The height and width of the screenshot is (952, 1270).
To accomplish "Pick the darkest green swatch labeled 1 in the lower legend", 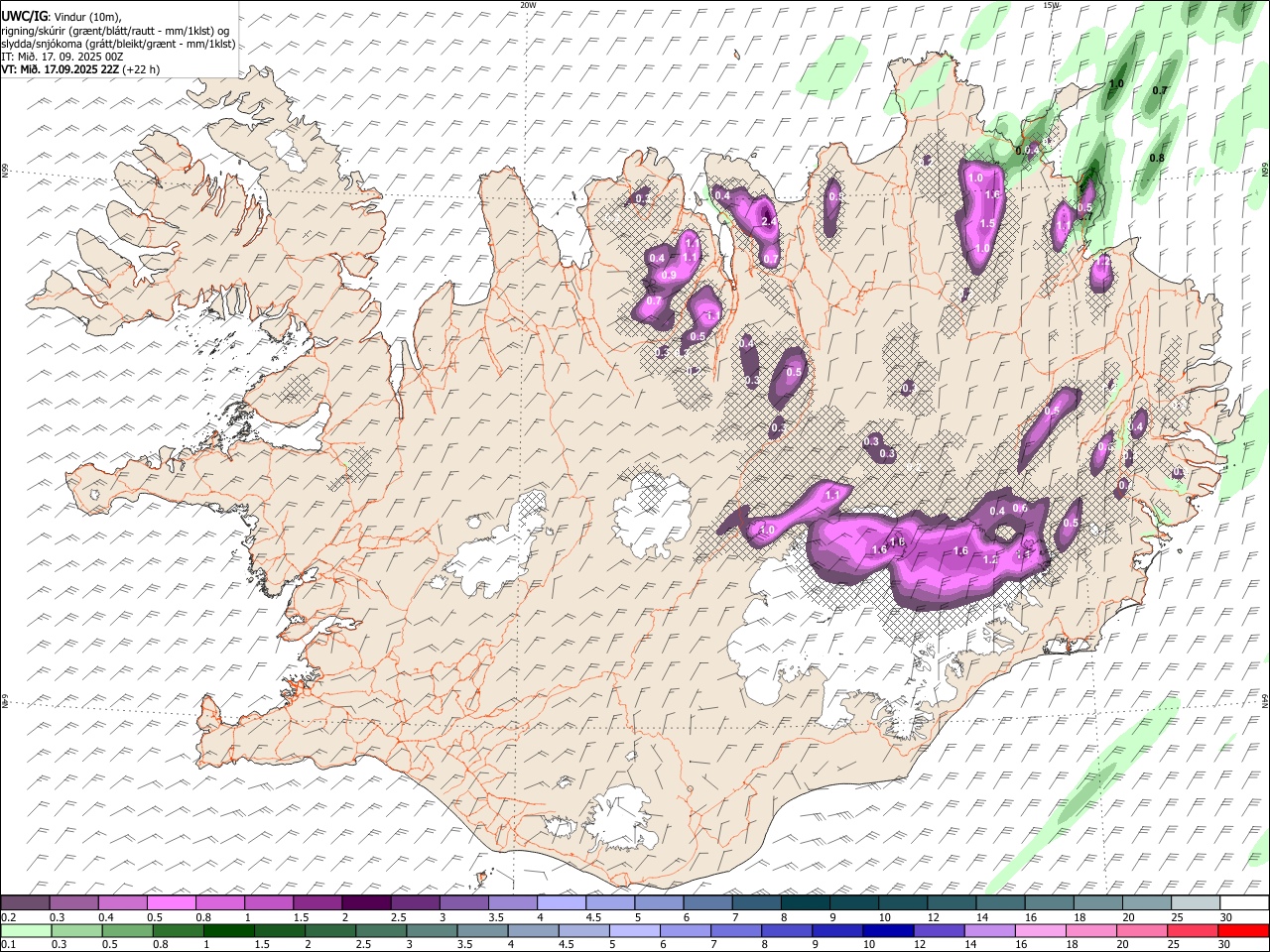I will click(228, 930).
